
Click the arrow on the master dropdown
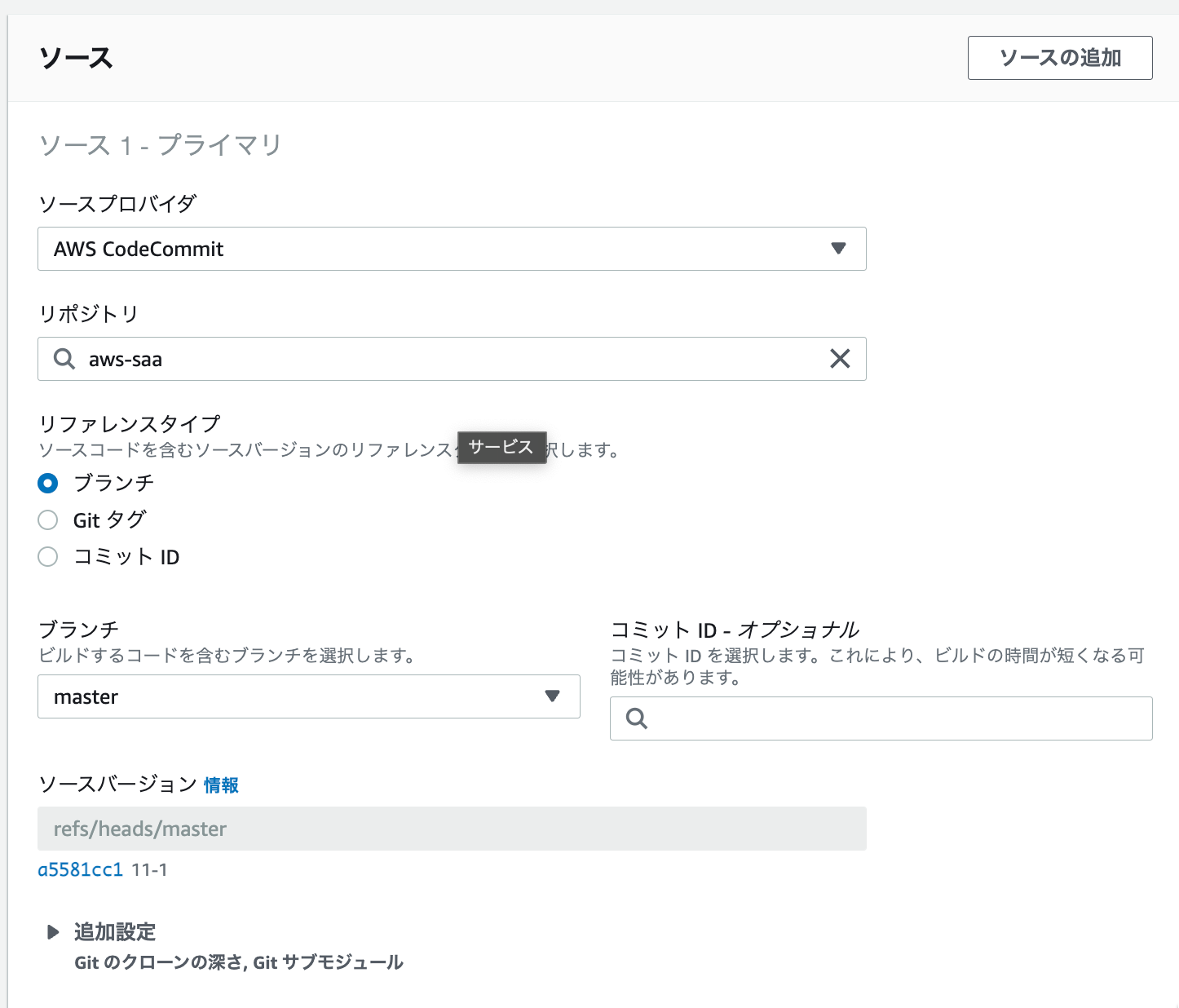tap(552, 696)
